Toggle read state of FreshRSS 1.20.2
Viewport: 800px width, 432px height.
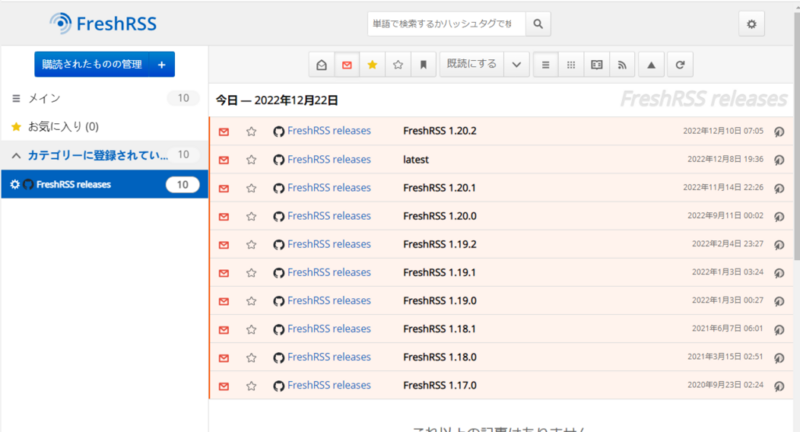tap(223, 132)
